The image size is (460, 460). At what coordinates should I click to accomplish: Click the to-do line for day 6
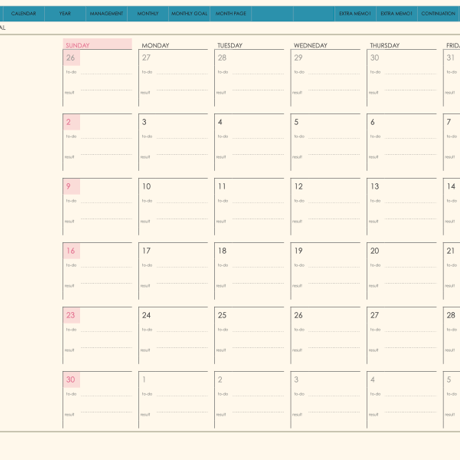coord(411,138)
